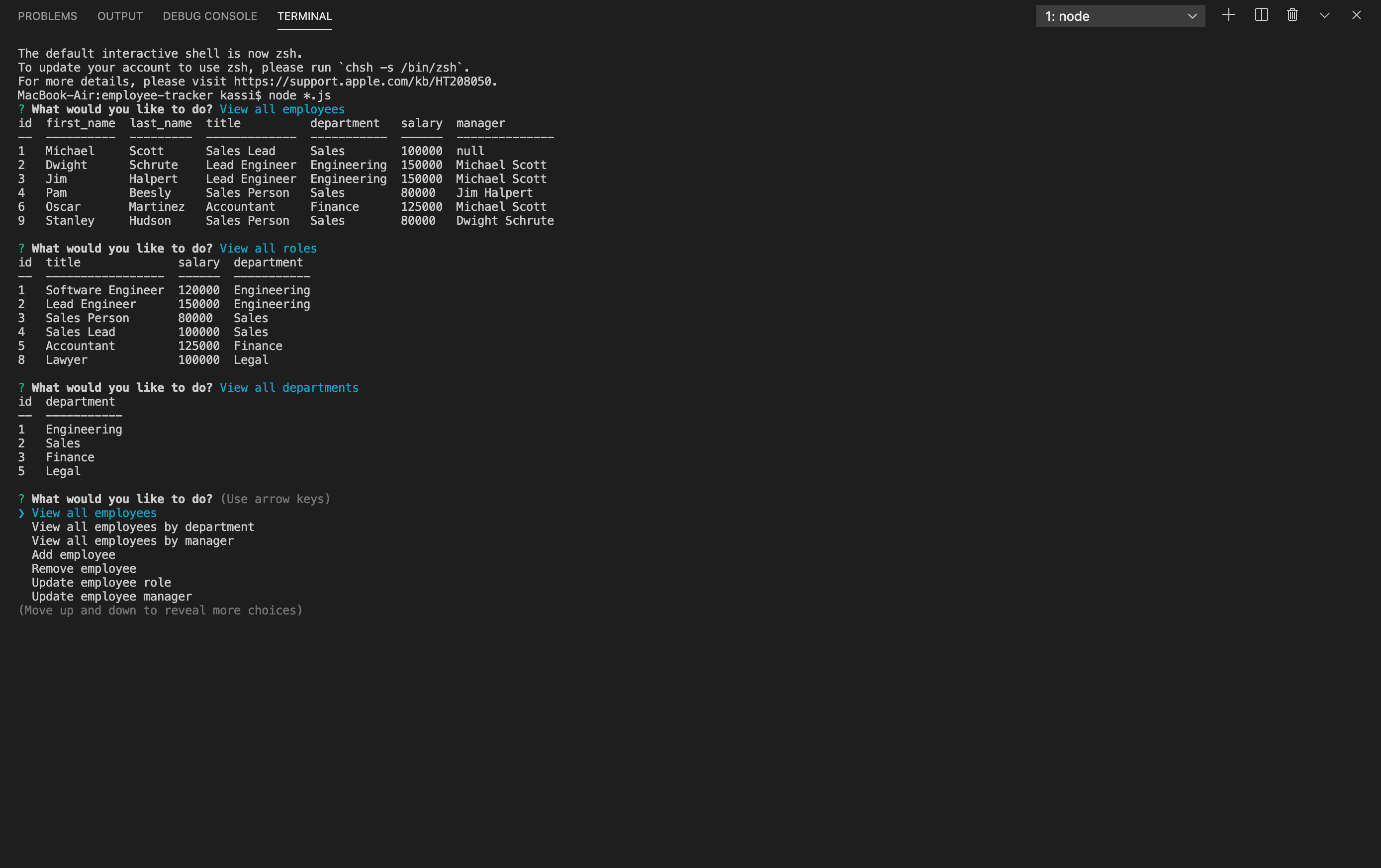Click 'Accountant' in the roles table
The width and height of the screenshot is (1381, 868).
(x=80, y=346)
